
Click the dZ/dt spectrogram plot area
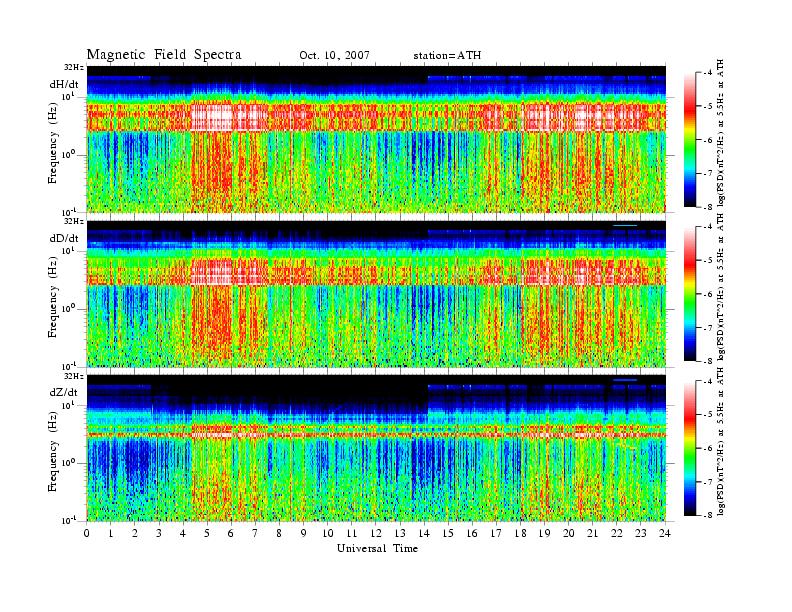point(376,448)
